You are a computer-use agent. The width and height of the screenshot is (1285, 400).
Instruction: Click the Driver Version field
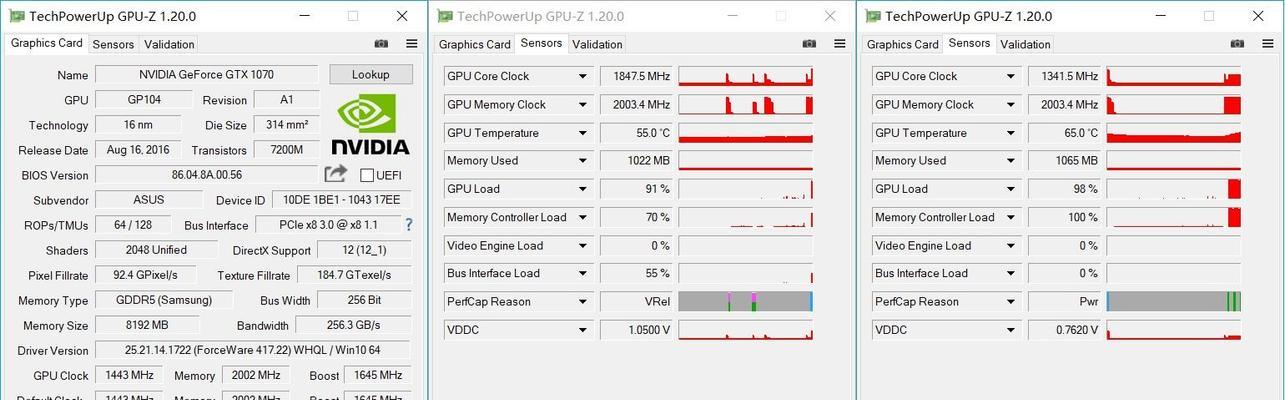pyautogui.click(x=253, y=350)
